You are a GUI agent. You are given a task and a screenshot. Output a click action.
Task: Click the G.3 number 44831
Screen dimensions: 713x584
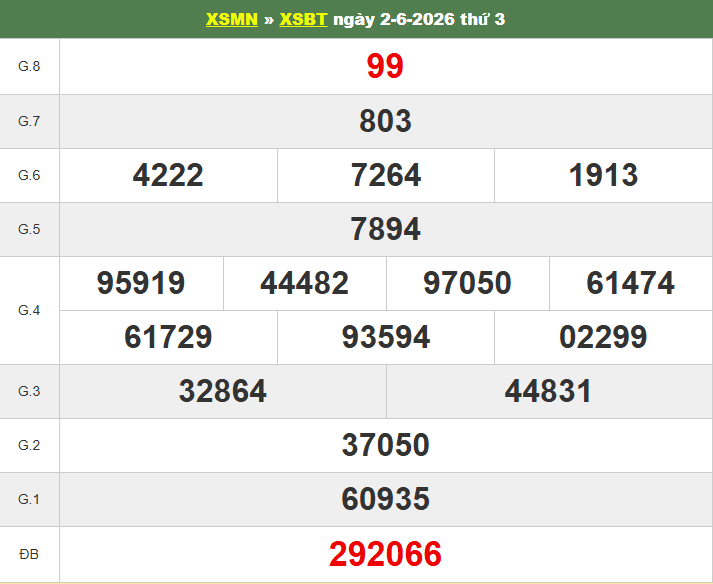[x=549, y=391]
